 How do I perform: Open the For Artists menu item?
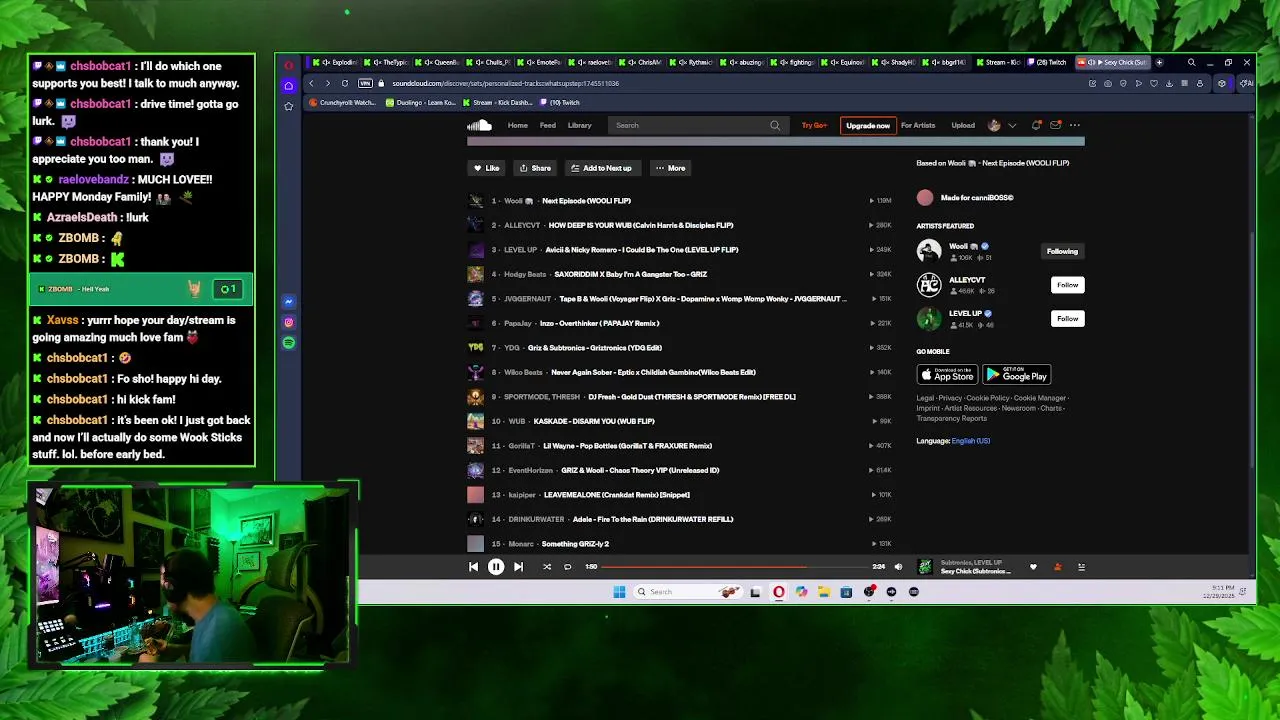[918, 125]
